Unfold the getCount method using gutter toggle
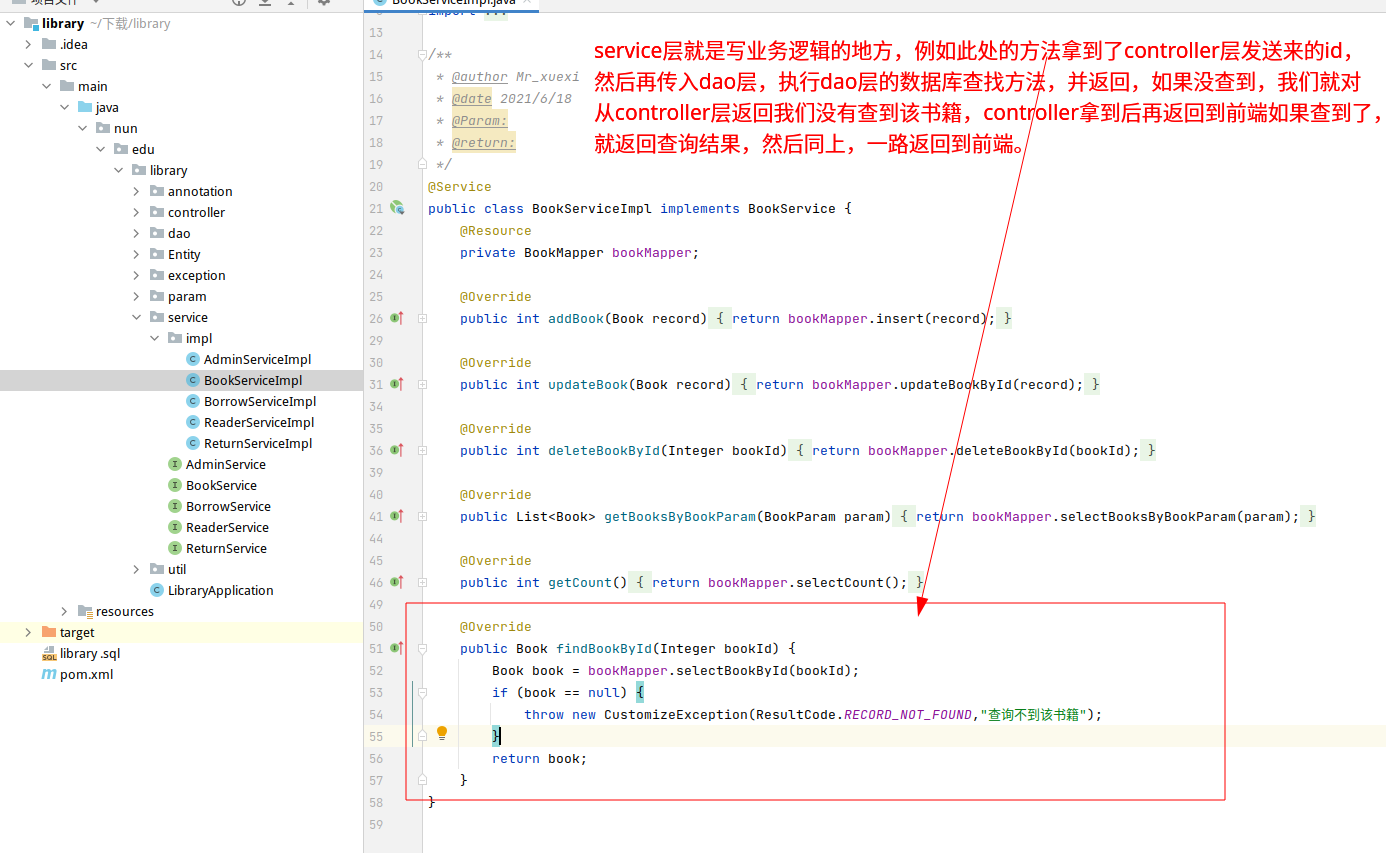 pos(422,582)
